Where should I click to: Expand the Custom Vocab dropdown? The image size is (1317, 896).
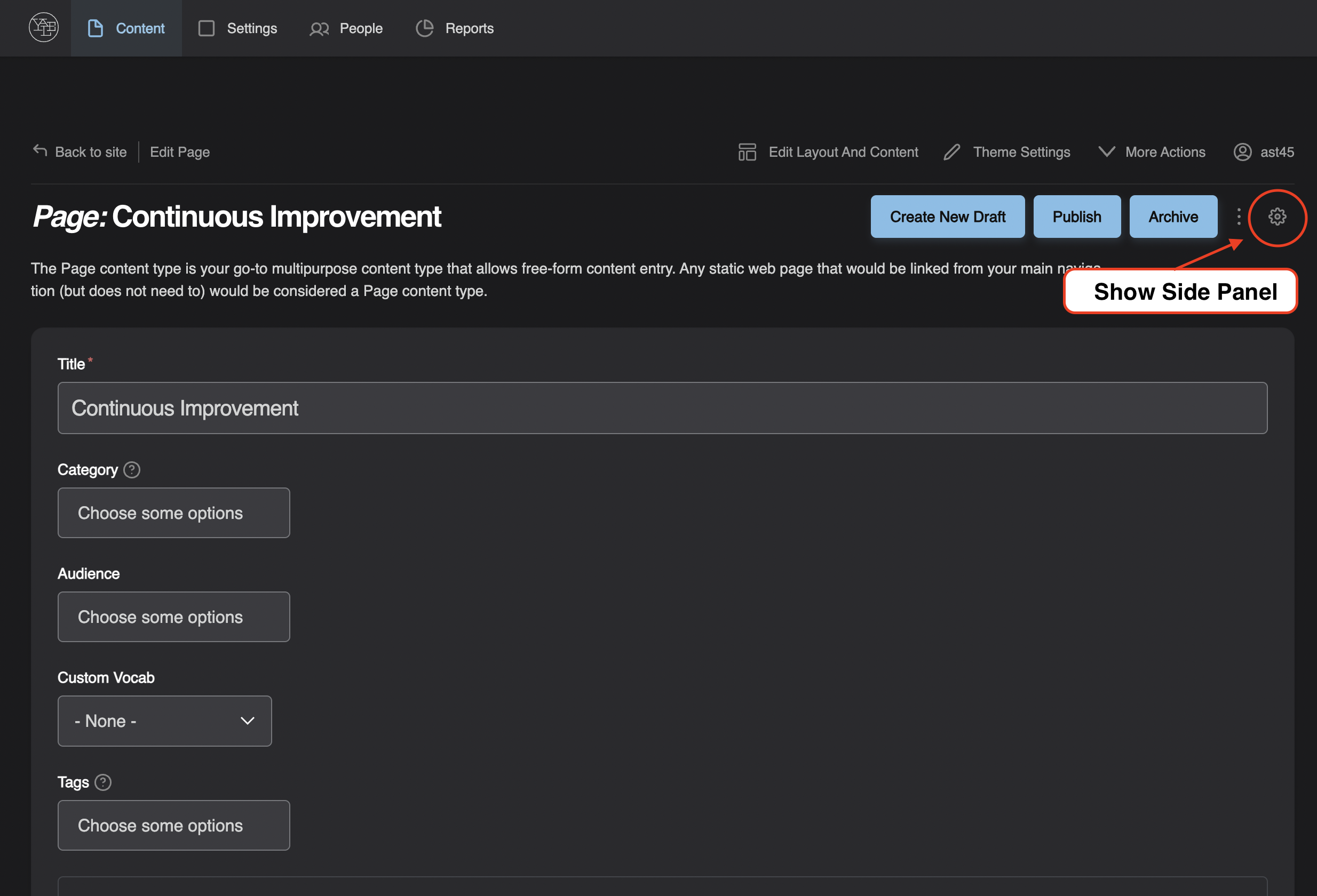165,721
